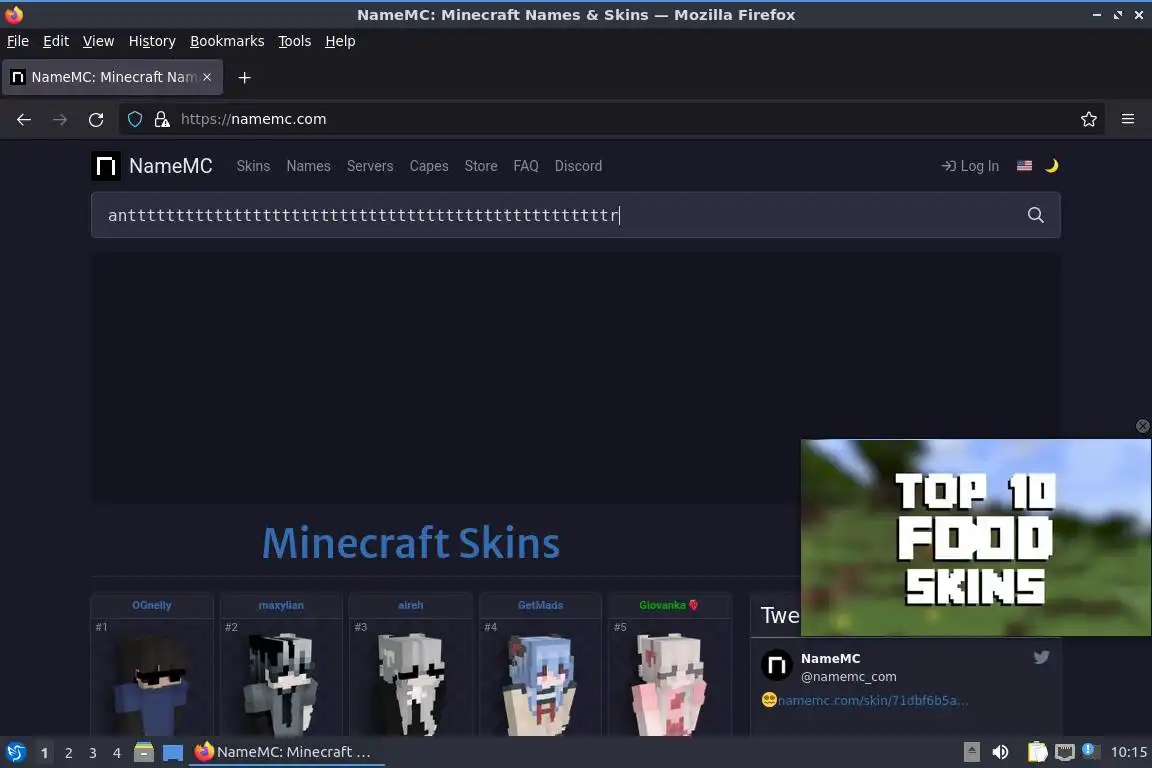Click the notification tray icon
The height and width of the screenshot is (768, 1152).
tap(1091, 751)
